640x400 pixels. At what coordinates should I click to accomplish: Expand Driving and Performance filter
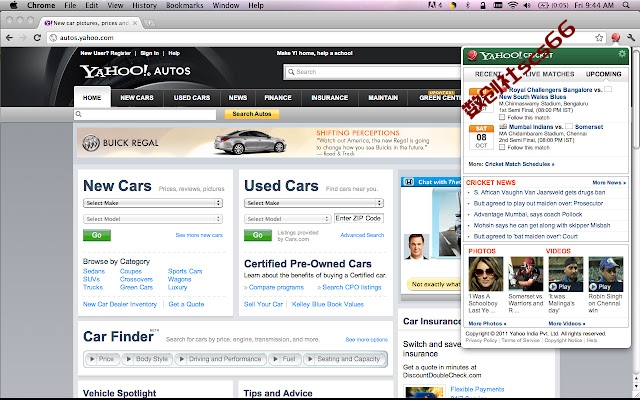tap(221, 359)
